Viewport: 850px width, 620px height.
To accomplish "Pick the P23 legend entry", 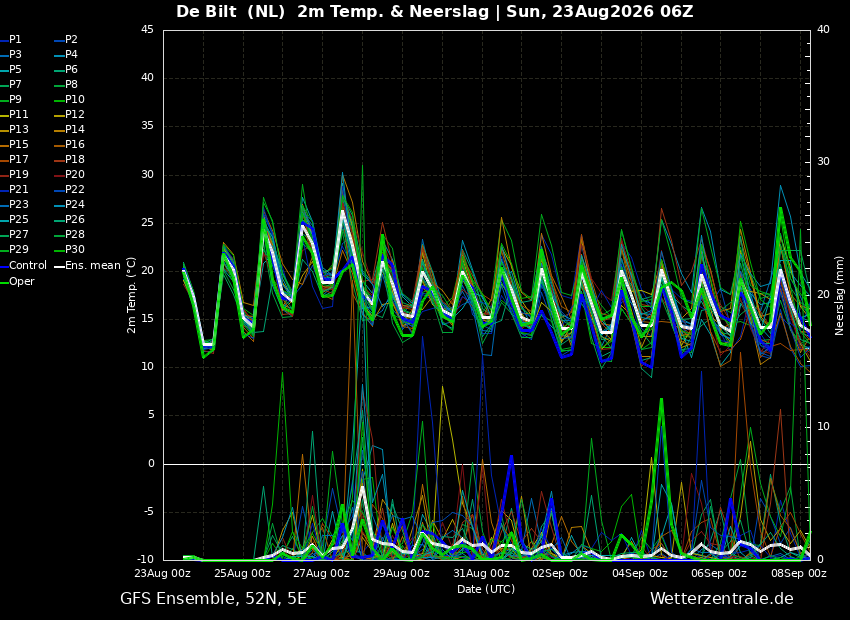I will [18, 204].
